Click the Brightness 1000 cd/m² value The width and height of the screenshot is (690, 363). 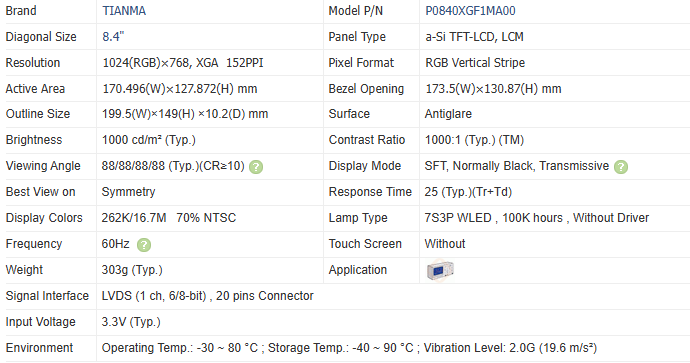149,140
